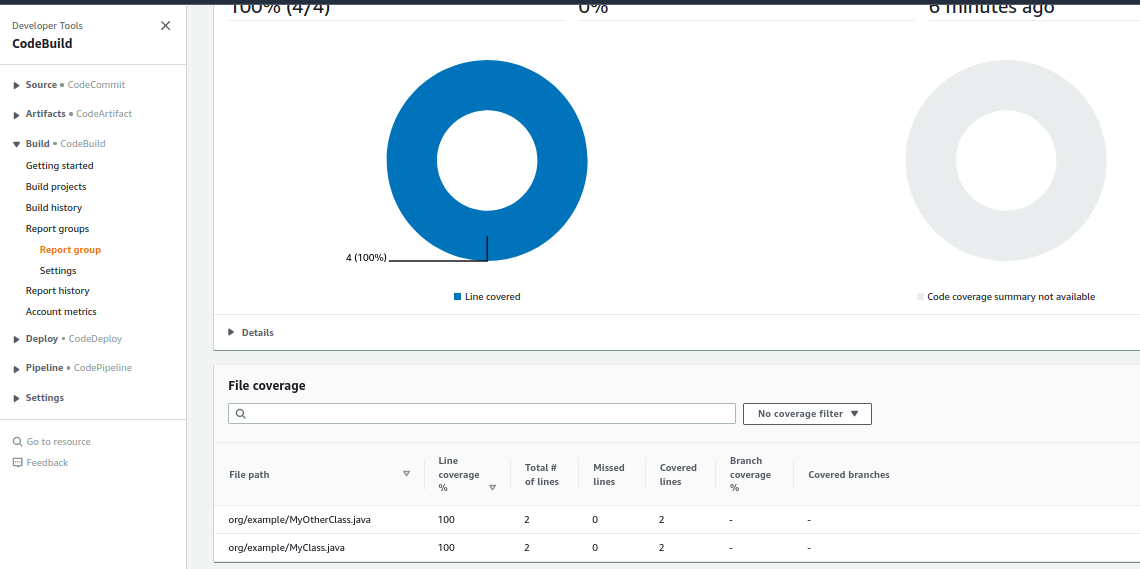Expand the Artifacts CodeArtifact section

16,115
